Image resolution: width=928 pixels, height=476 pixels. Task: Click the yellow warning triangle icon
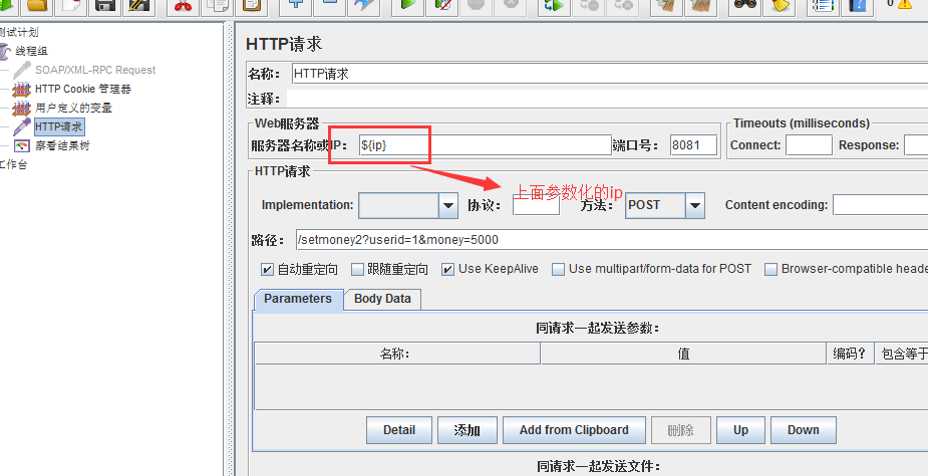coord(904,4)
